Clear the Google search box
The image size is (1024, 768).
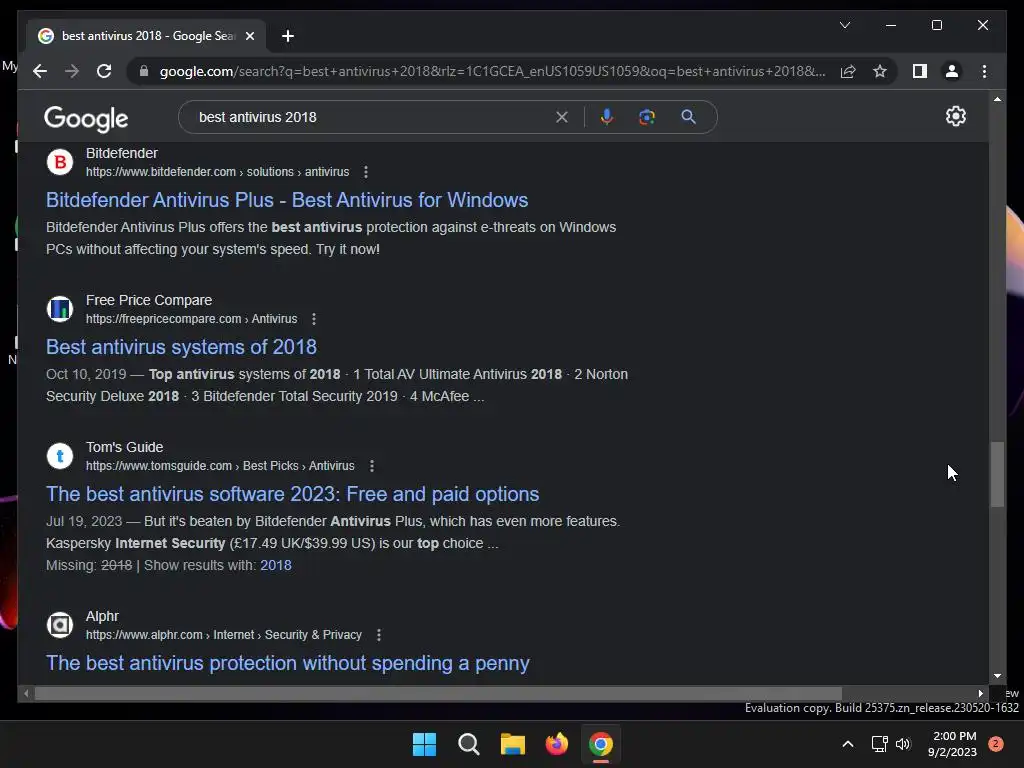(562, 117)
